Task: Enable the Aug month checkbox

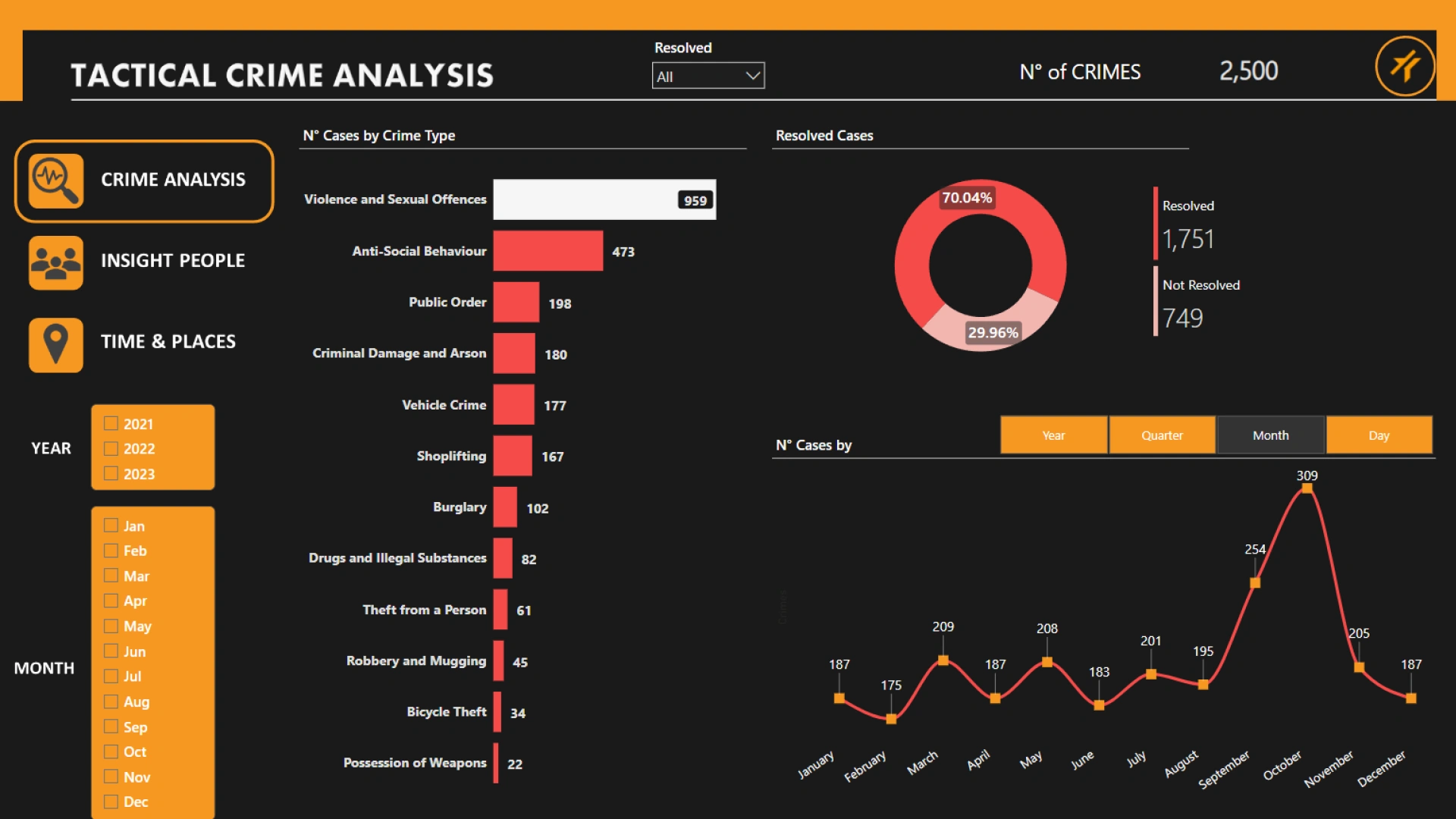Action: click(111, 701)
